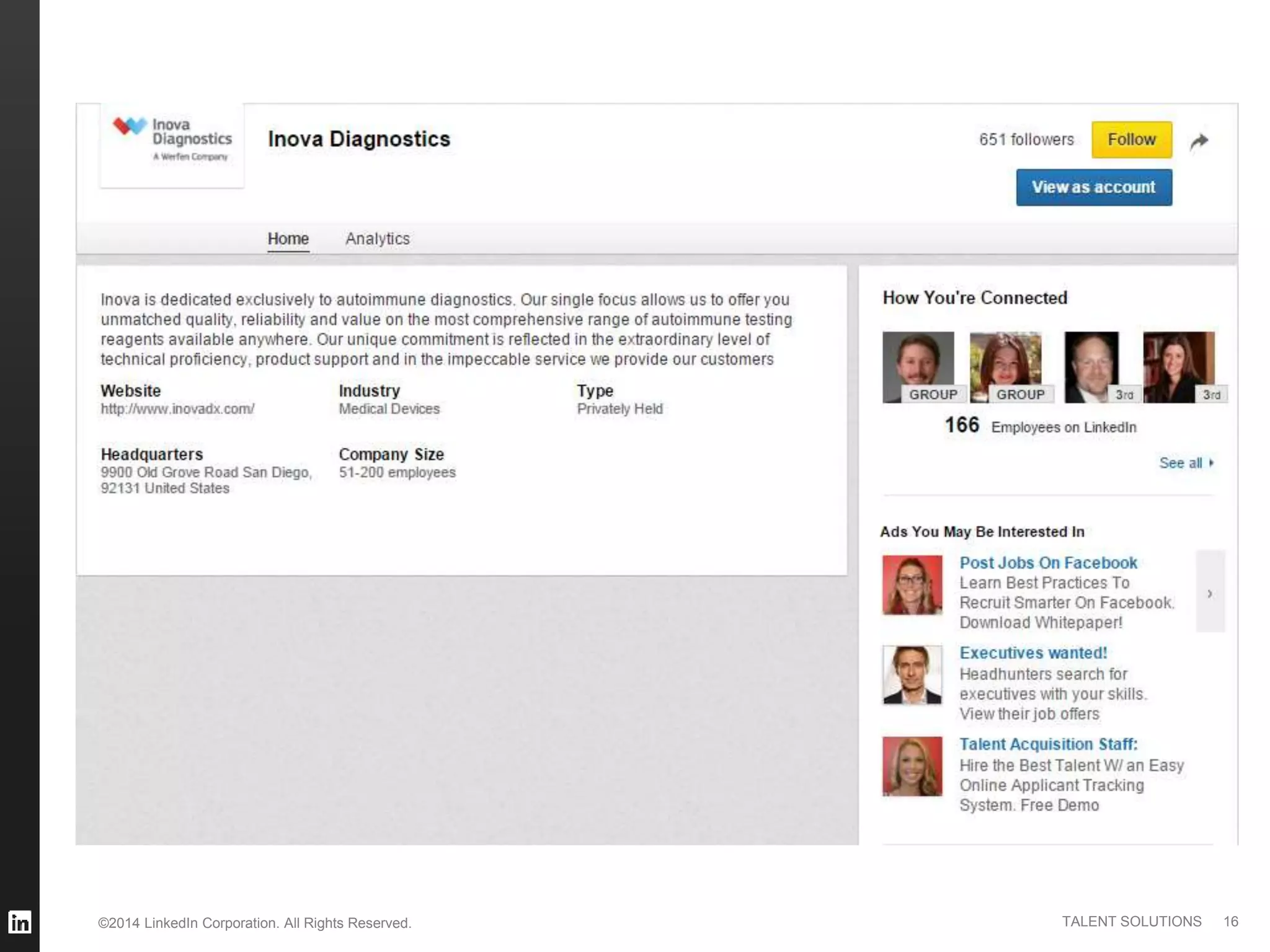Open the Inova Diagnostics company logo
This screenshot has height=952, width=1270.
[172, 146]
